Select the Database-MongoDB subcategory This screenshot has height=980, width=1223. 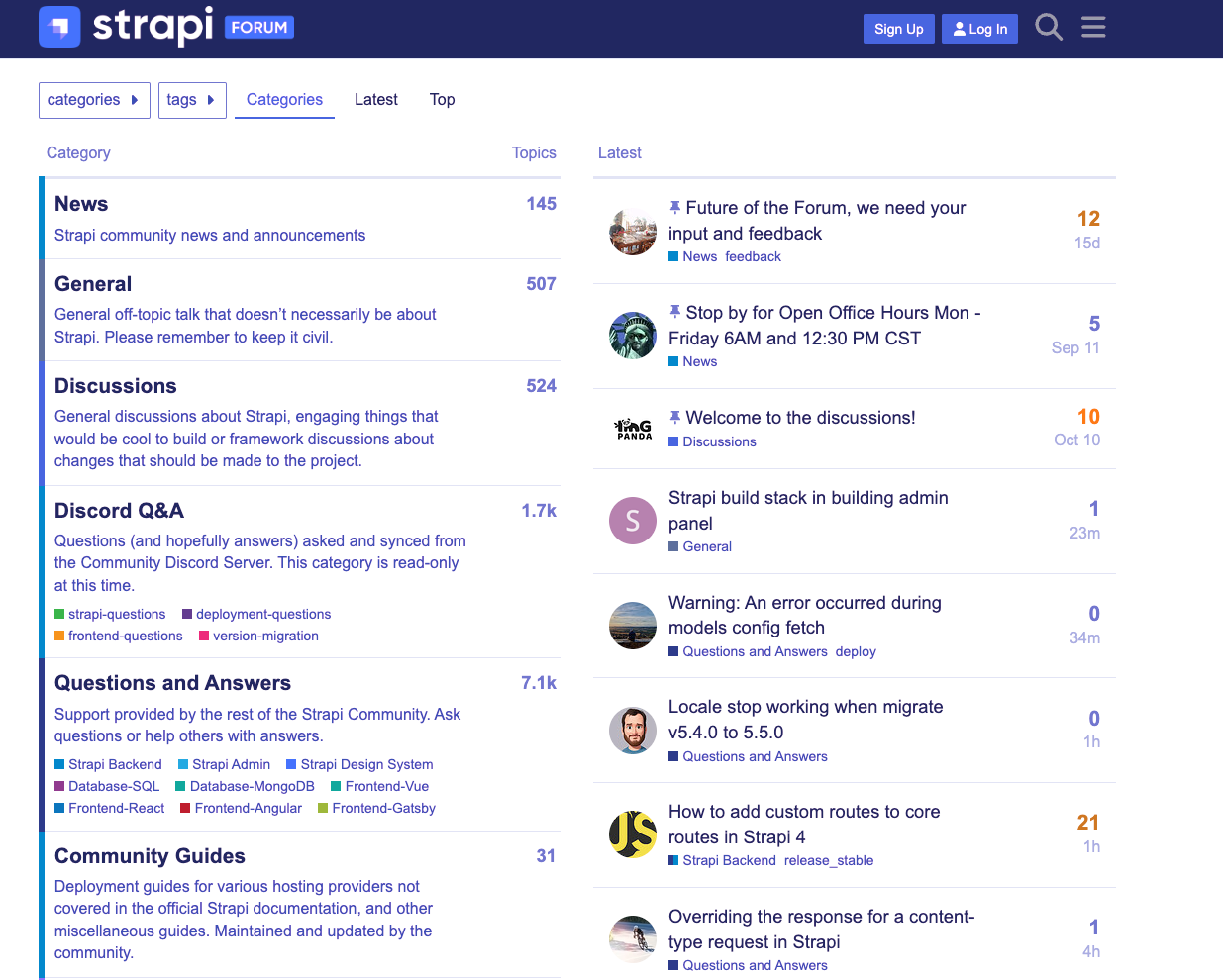tap(245, 786)
